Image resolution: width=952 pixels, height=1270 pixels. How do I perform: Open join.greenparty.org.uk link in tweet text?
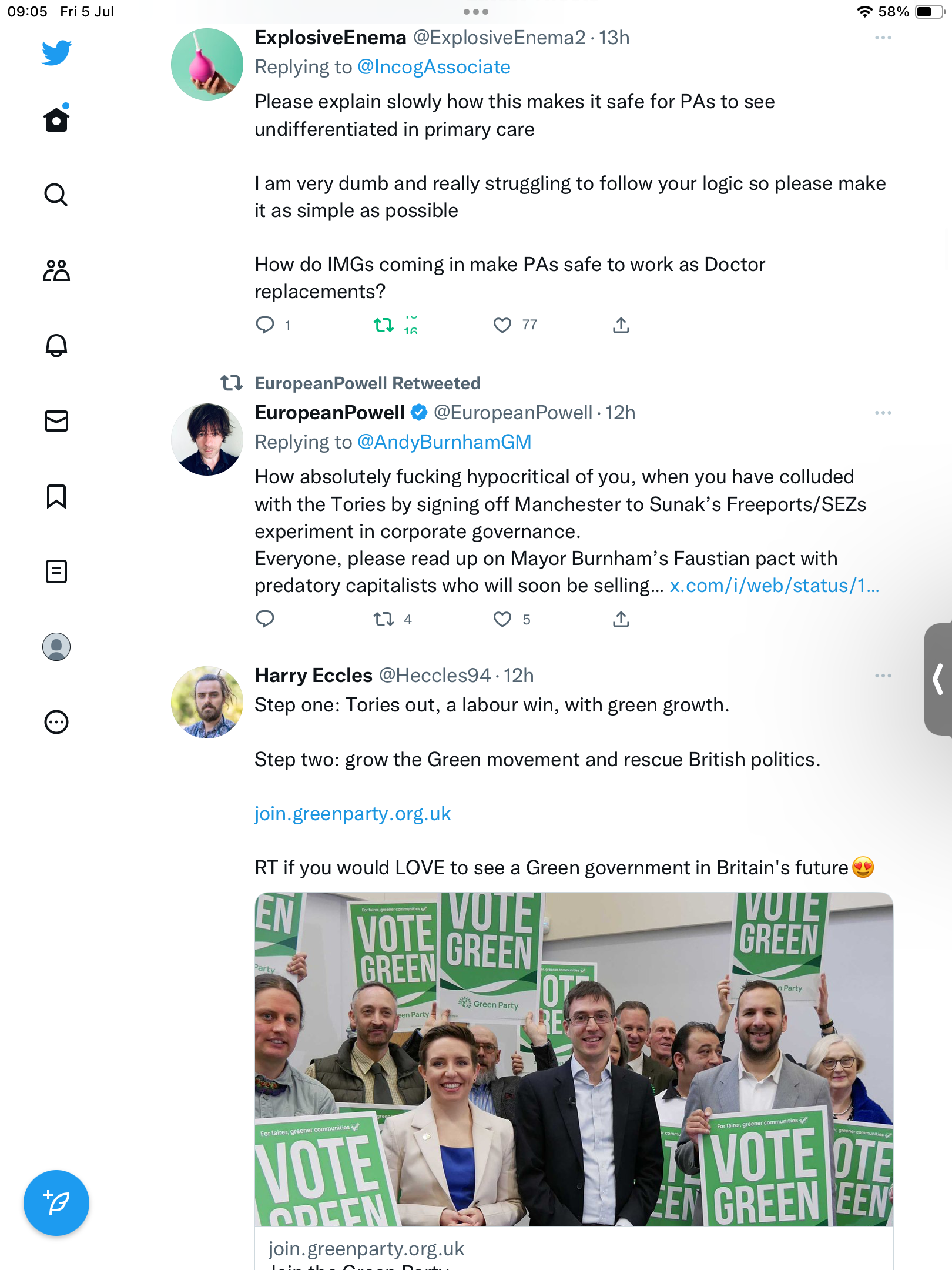[353, 814]
